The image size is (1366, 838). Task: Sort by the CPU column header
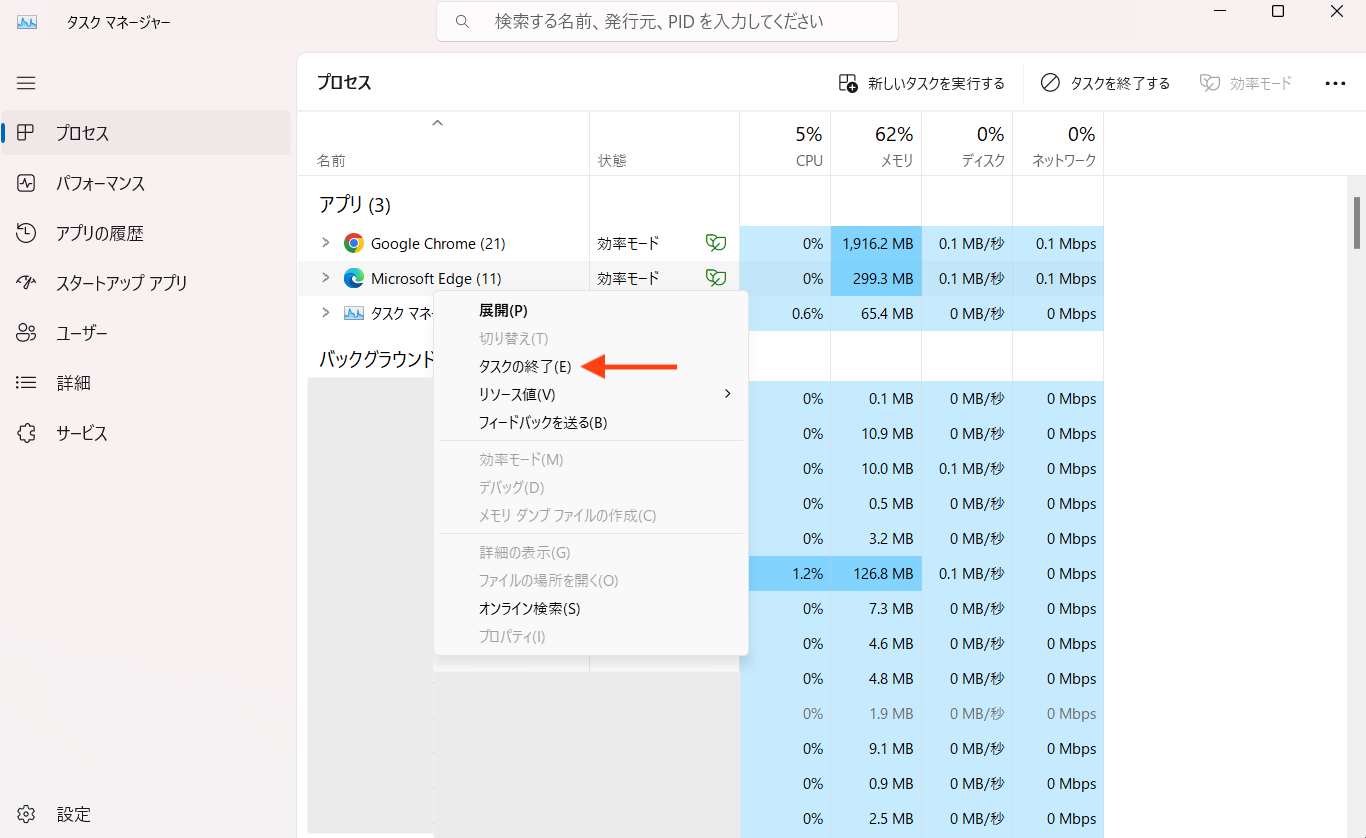pyautogui.click(x=785, y=144)
